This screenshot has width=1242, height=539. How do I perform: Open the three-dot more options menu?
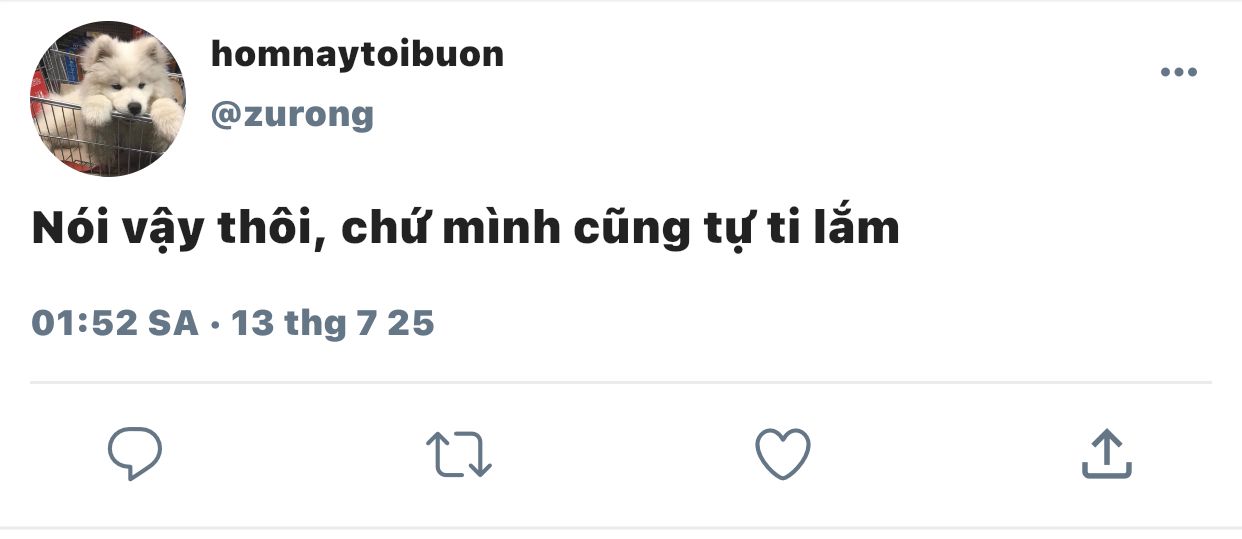(1178, 72)
